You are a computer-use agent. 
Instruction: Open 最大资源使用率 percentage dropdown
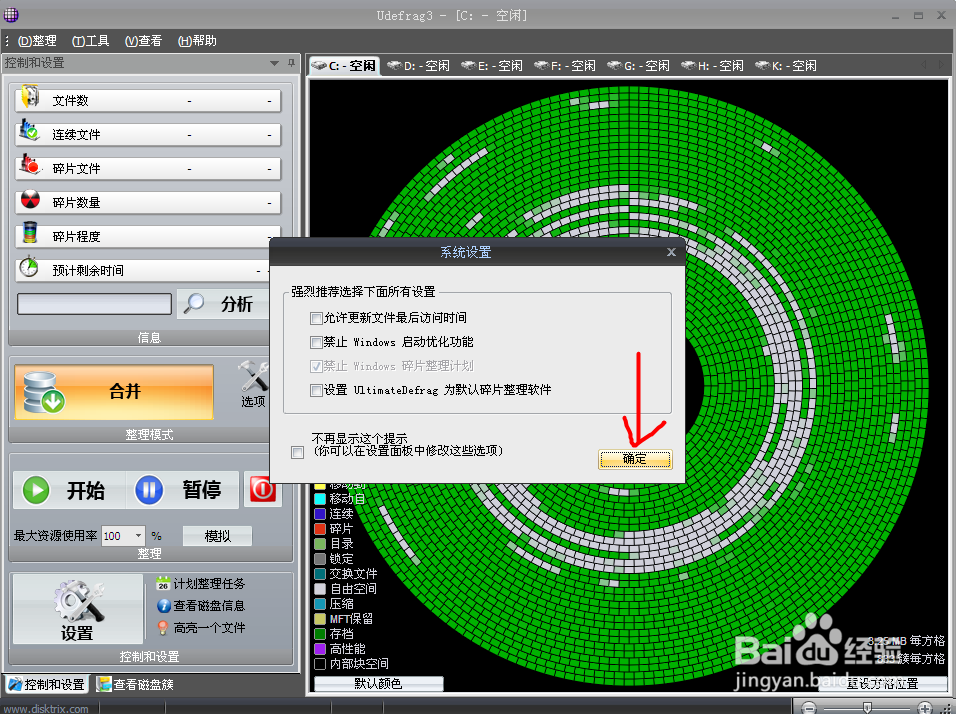[138, 535]
